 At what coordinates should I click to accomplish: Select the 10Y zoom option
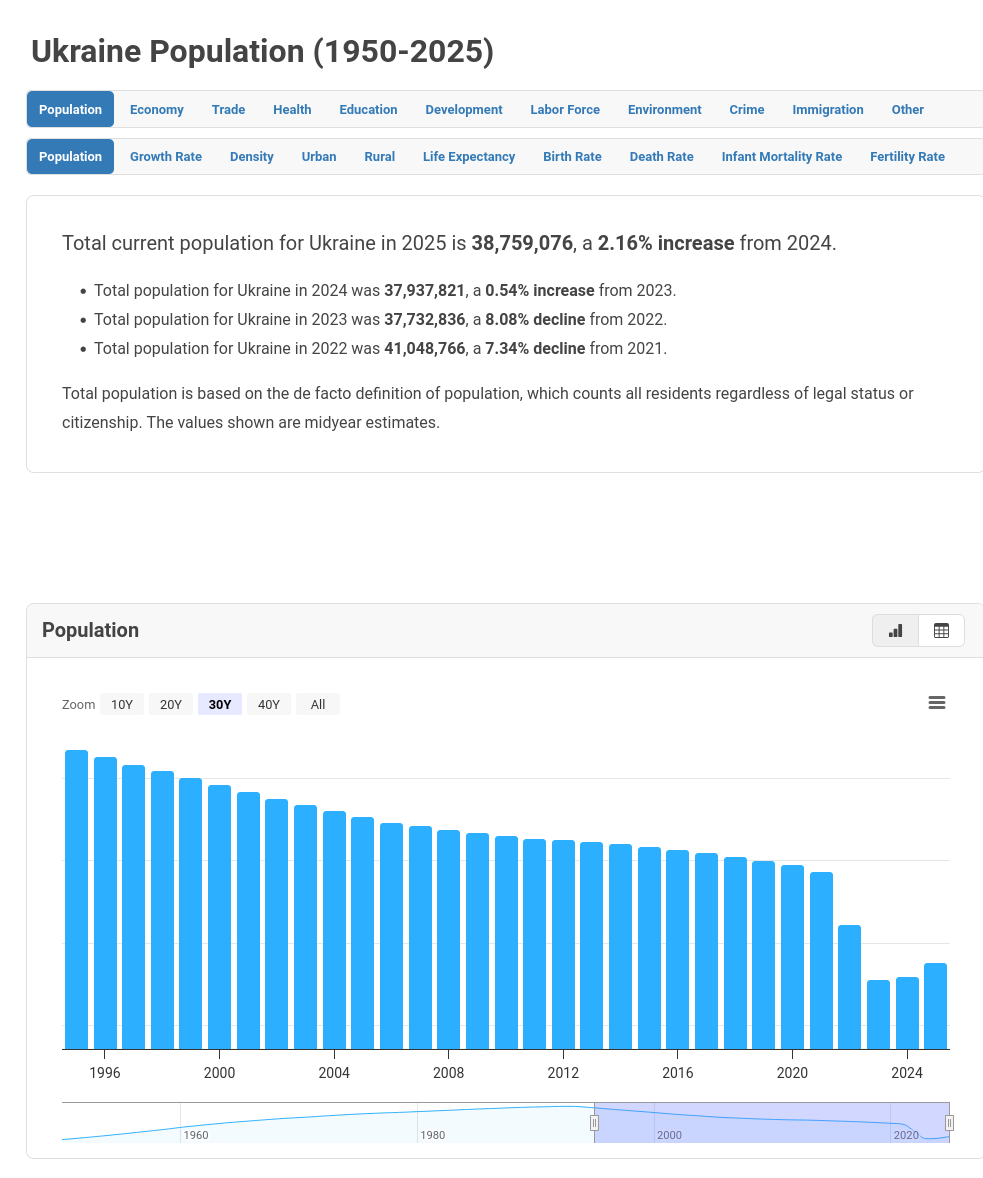click(122, 704)
